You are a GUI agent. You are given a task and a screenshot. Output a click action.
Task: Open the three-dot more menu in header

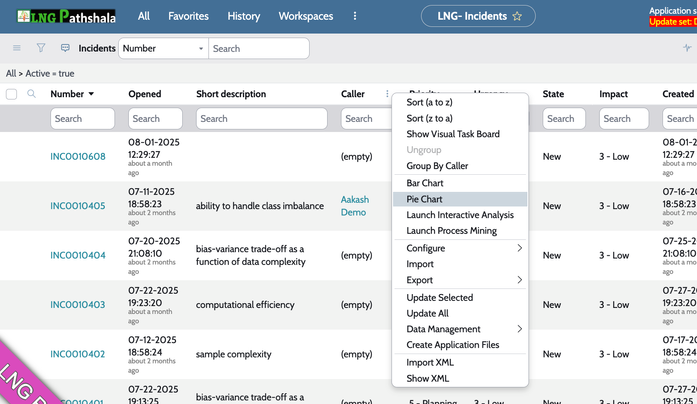[355, 16]
